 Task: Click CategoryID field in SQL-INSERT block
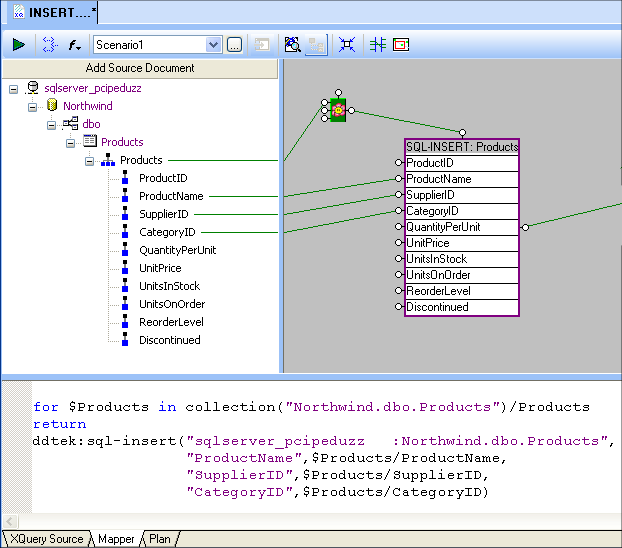pos(462,211)
